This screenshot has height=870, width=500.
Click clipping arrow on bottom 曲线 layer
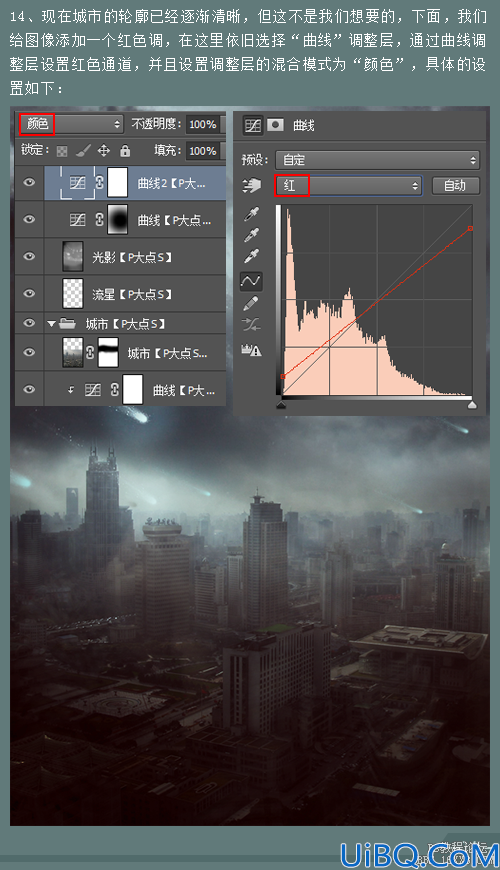70,390
